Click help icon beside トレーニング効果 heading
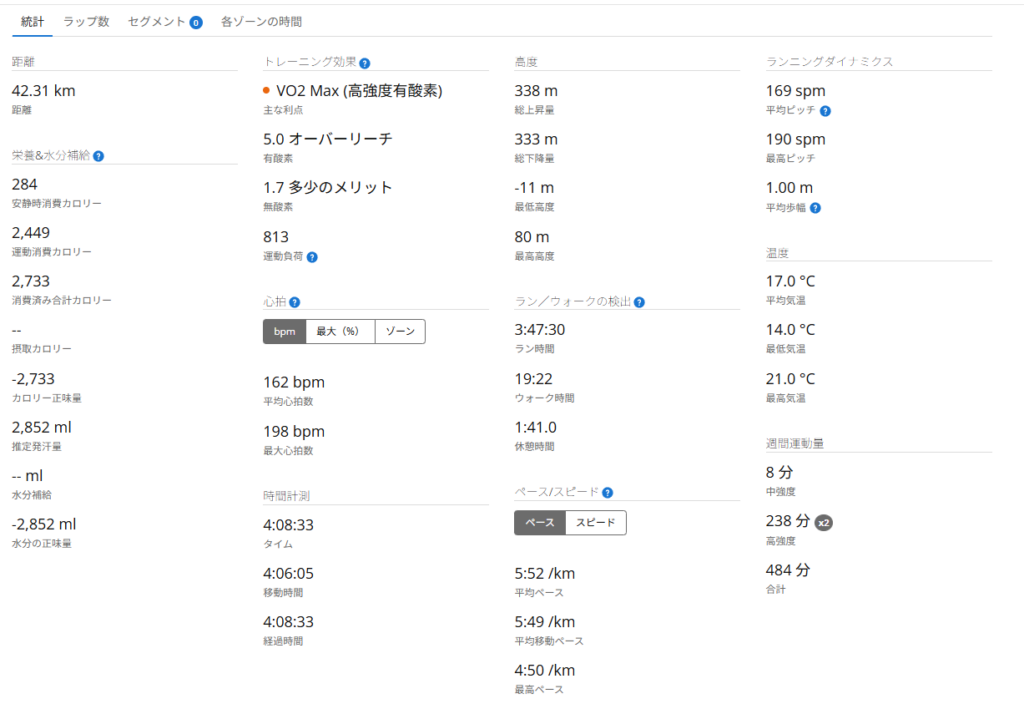1024x704 pixels. click(365, 62)
